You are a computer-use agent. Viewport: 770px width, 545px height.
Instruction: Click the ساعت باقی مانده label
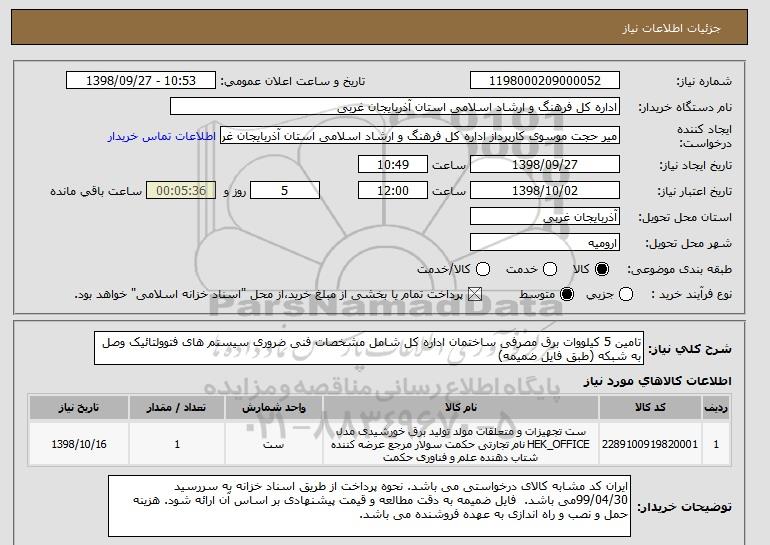[x=96, y=191]
